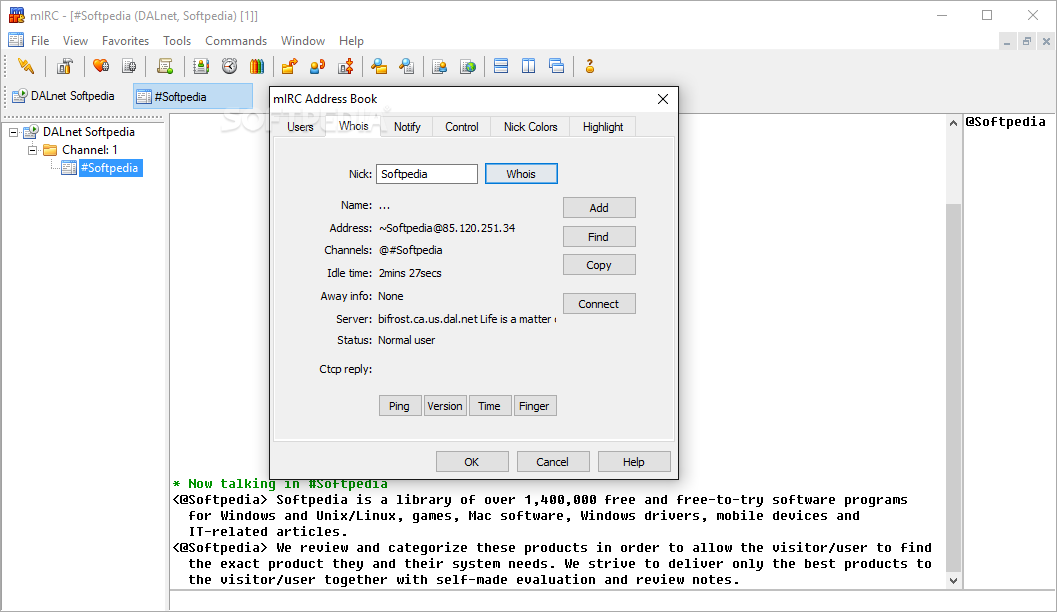The height and width of the screenshot is (612, 1057).
Task: Open Received Files folder search icon
Action: coord(379,66)
